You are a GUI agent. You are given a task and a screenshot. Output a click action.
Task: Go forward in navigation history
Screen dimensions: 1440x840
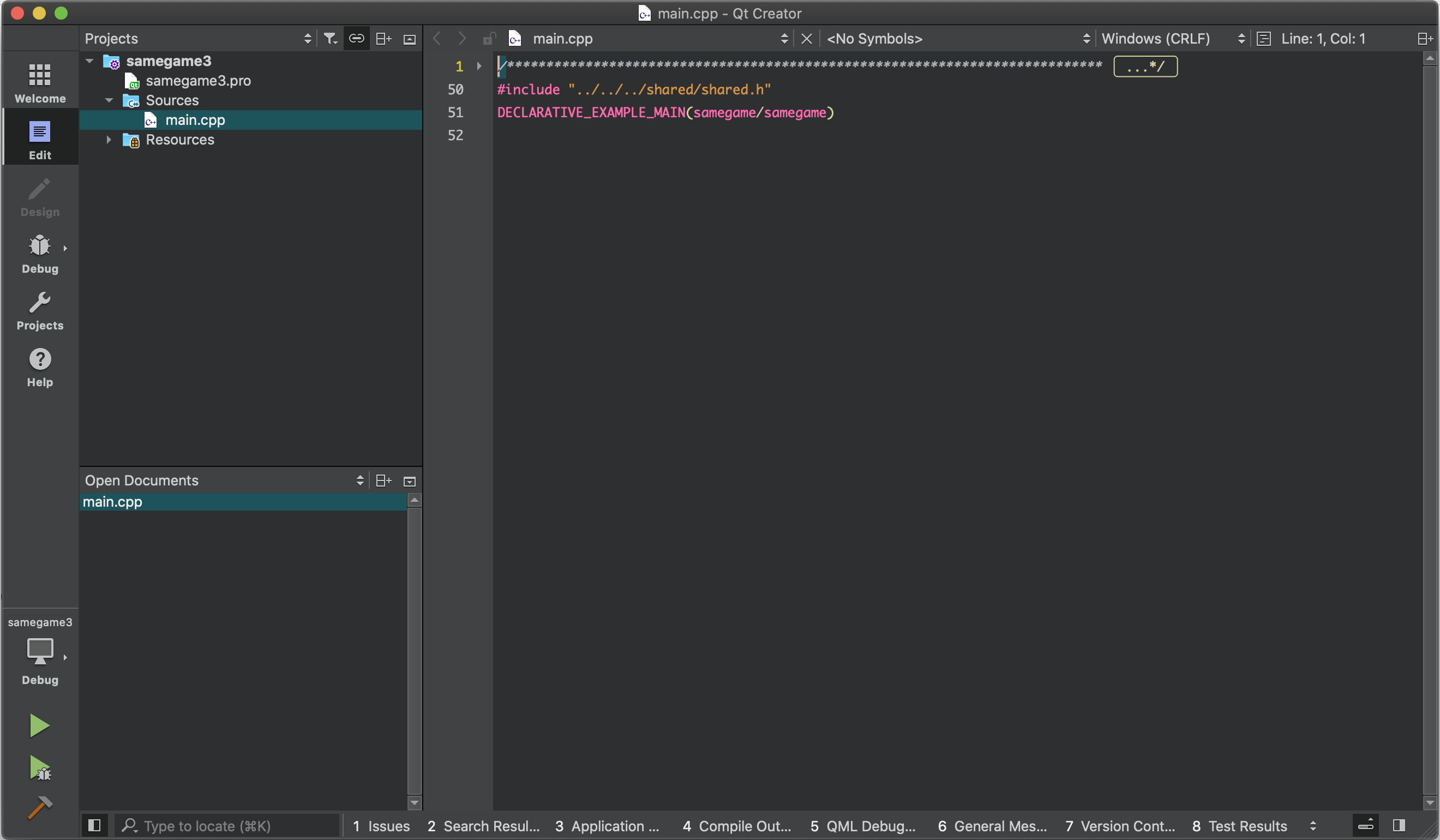coord(461,38)
